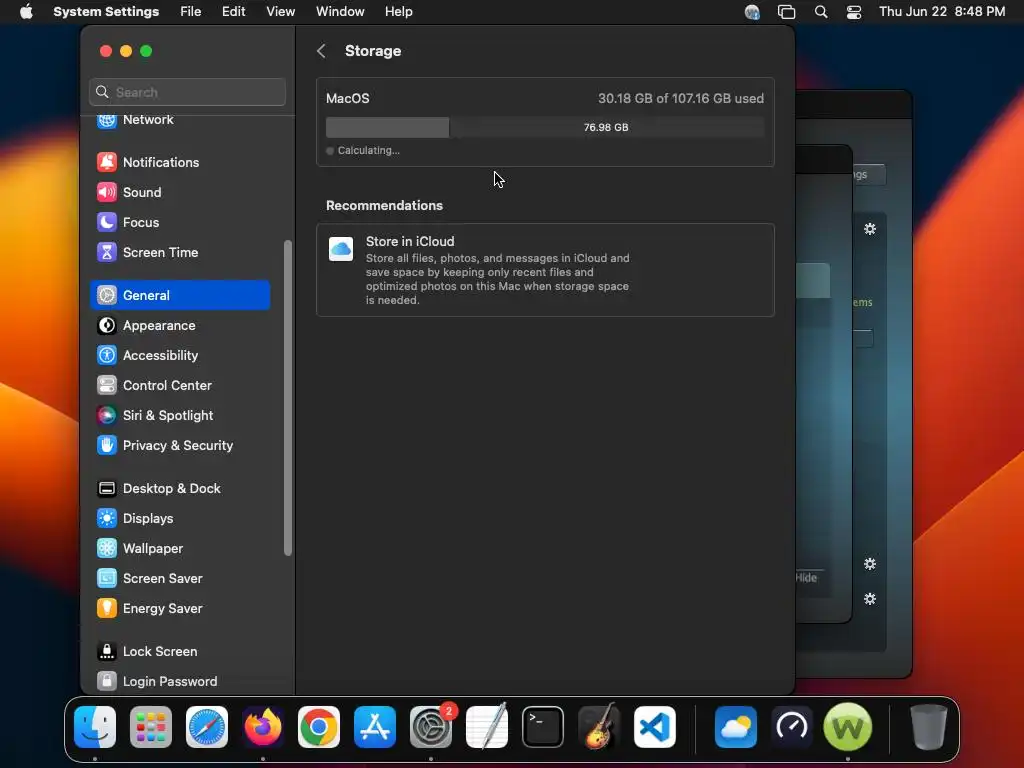Launch Visual Studio Code from the Dock
1024x768 pixels.
pos(655,727)
